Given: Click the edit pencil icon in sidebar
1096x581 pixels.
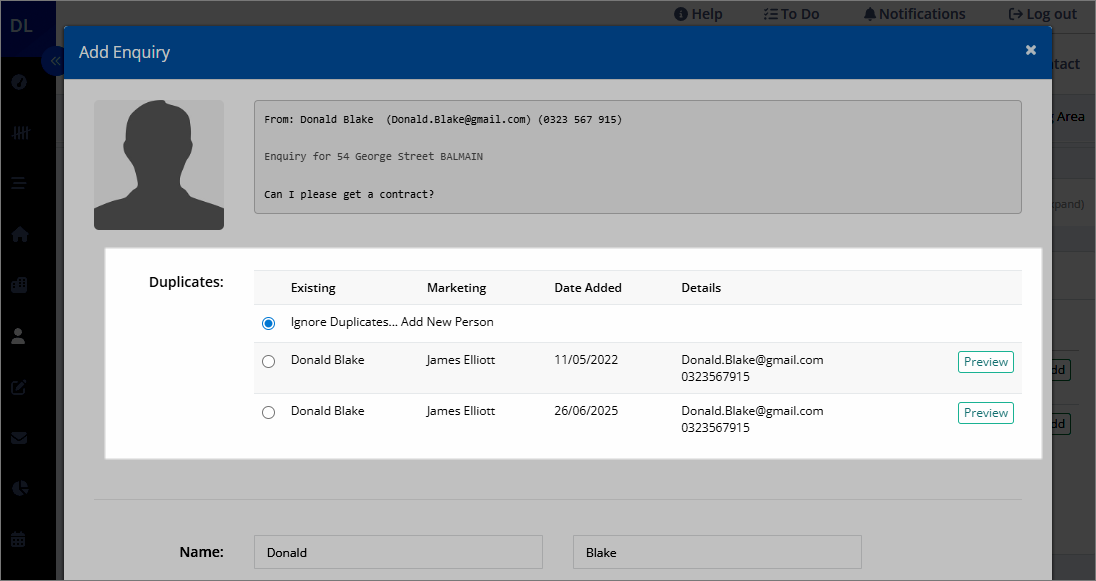Looking at the screenshot, I should click(x=19, y=387).
